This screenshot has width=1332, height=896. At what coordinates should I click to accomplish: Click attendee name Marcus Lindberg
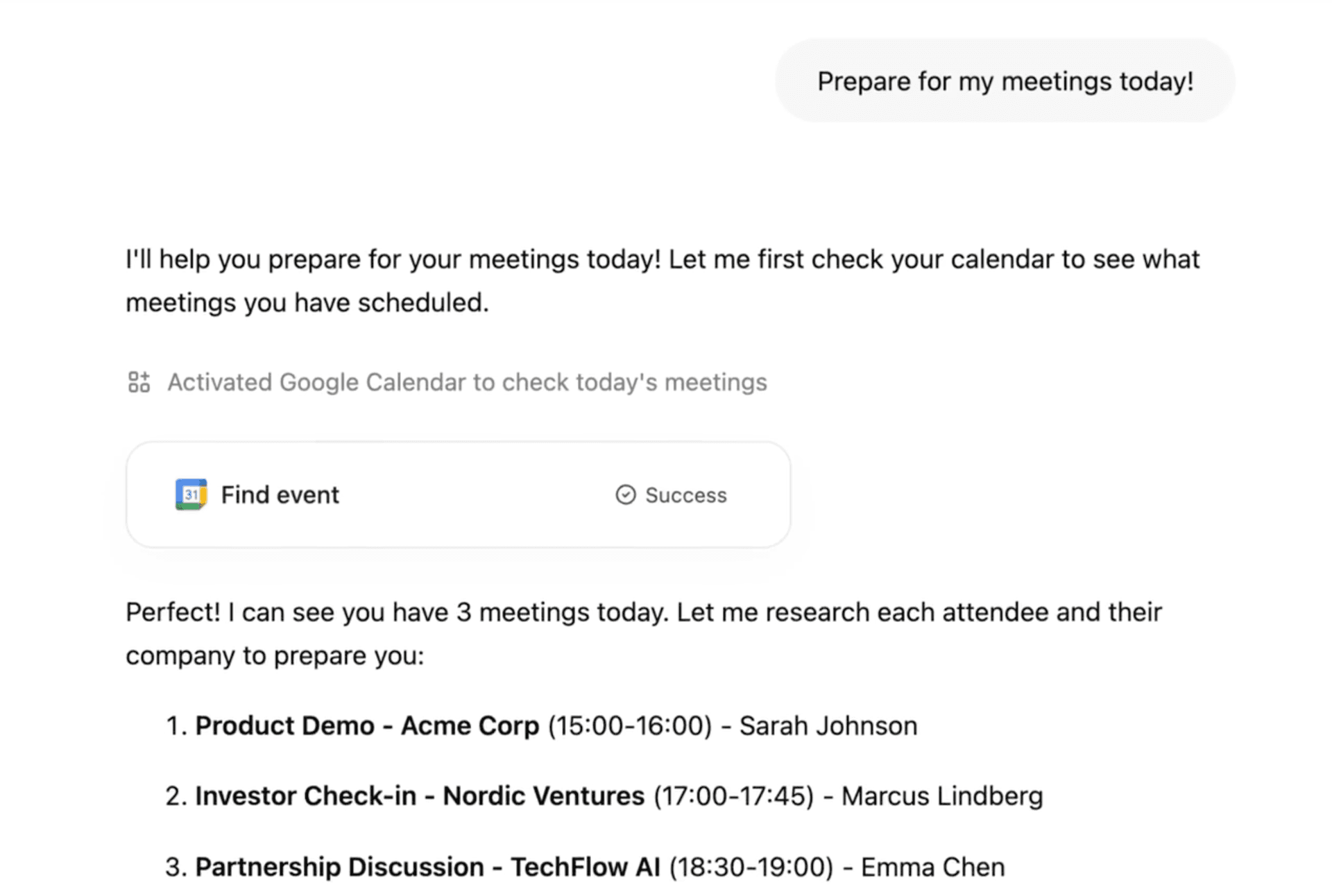941,796
